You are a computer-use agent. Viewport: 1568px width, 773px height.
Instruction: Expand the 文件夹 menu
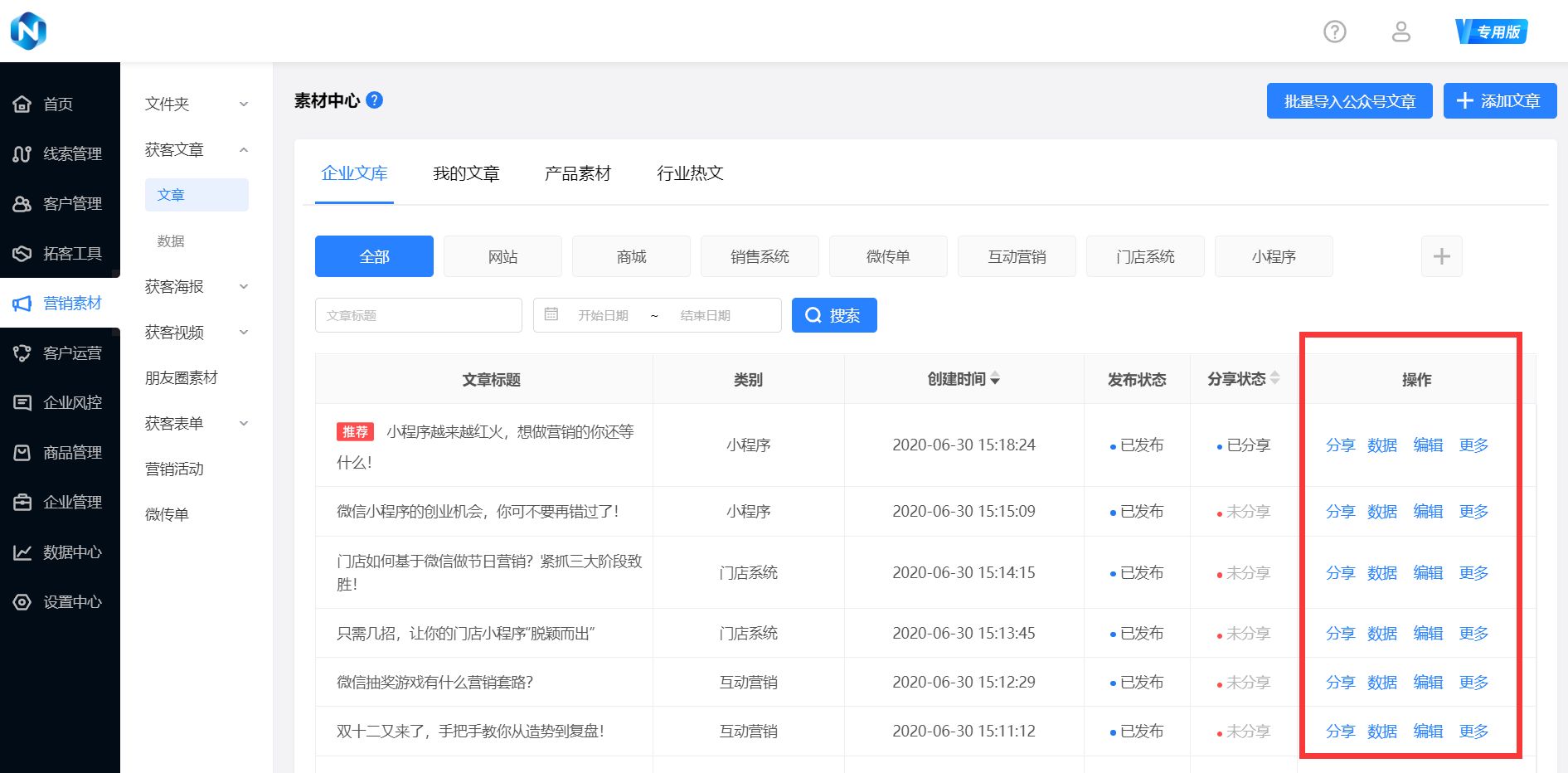point(197,104)
